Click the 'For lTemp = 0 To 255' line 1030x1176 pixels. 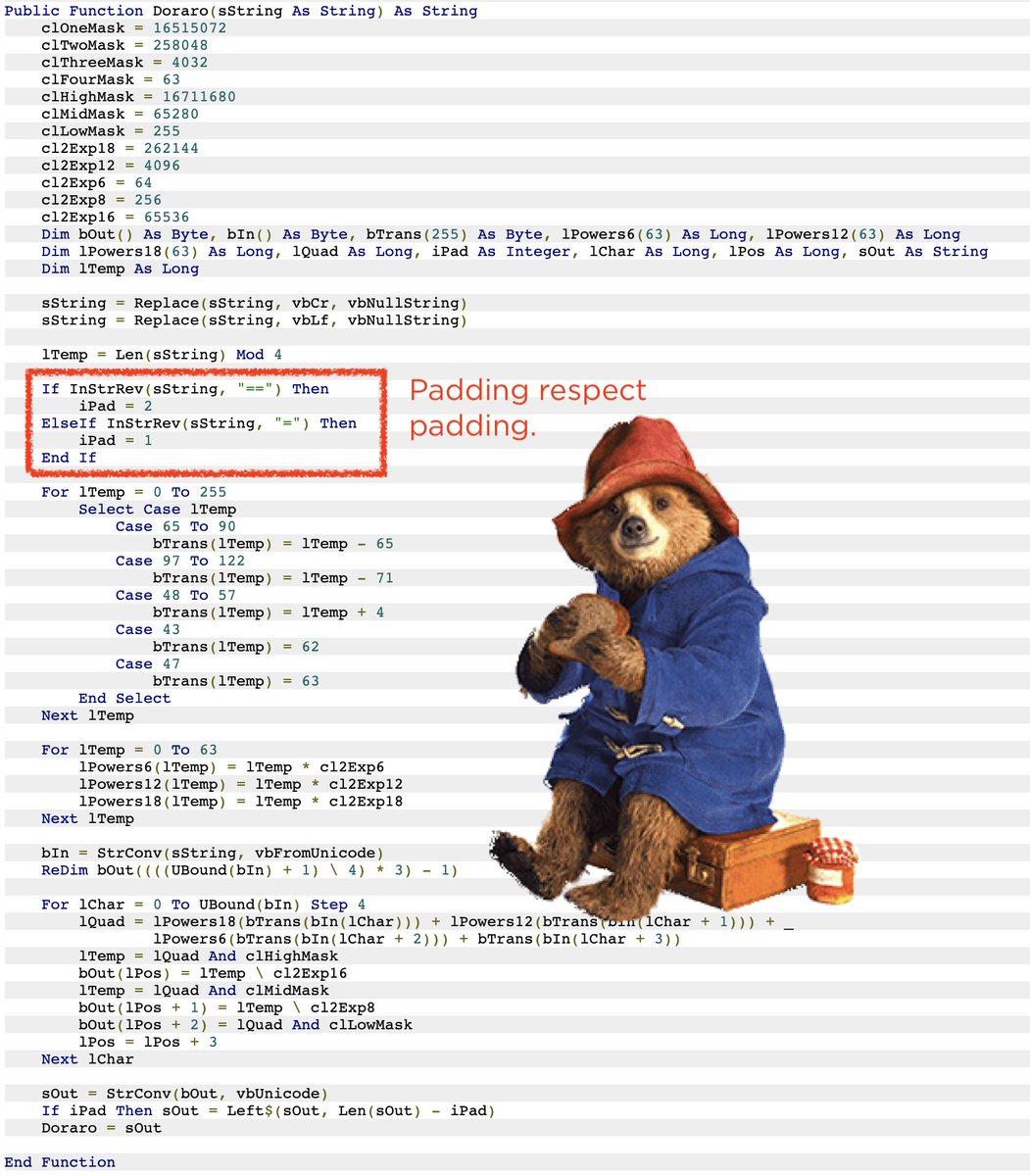click(133, 492)
